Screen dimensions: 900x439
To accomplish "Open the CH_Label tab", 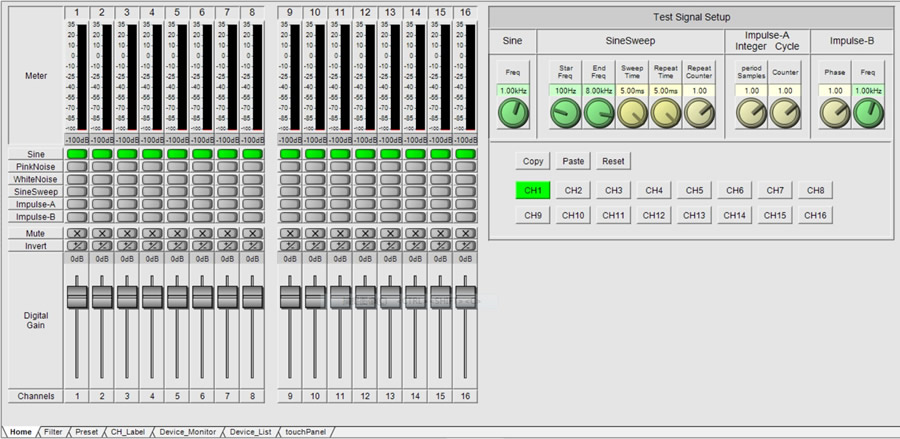I will (x=128, y=432).
